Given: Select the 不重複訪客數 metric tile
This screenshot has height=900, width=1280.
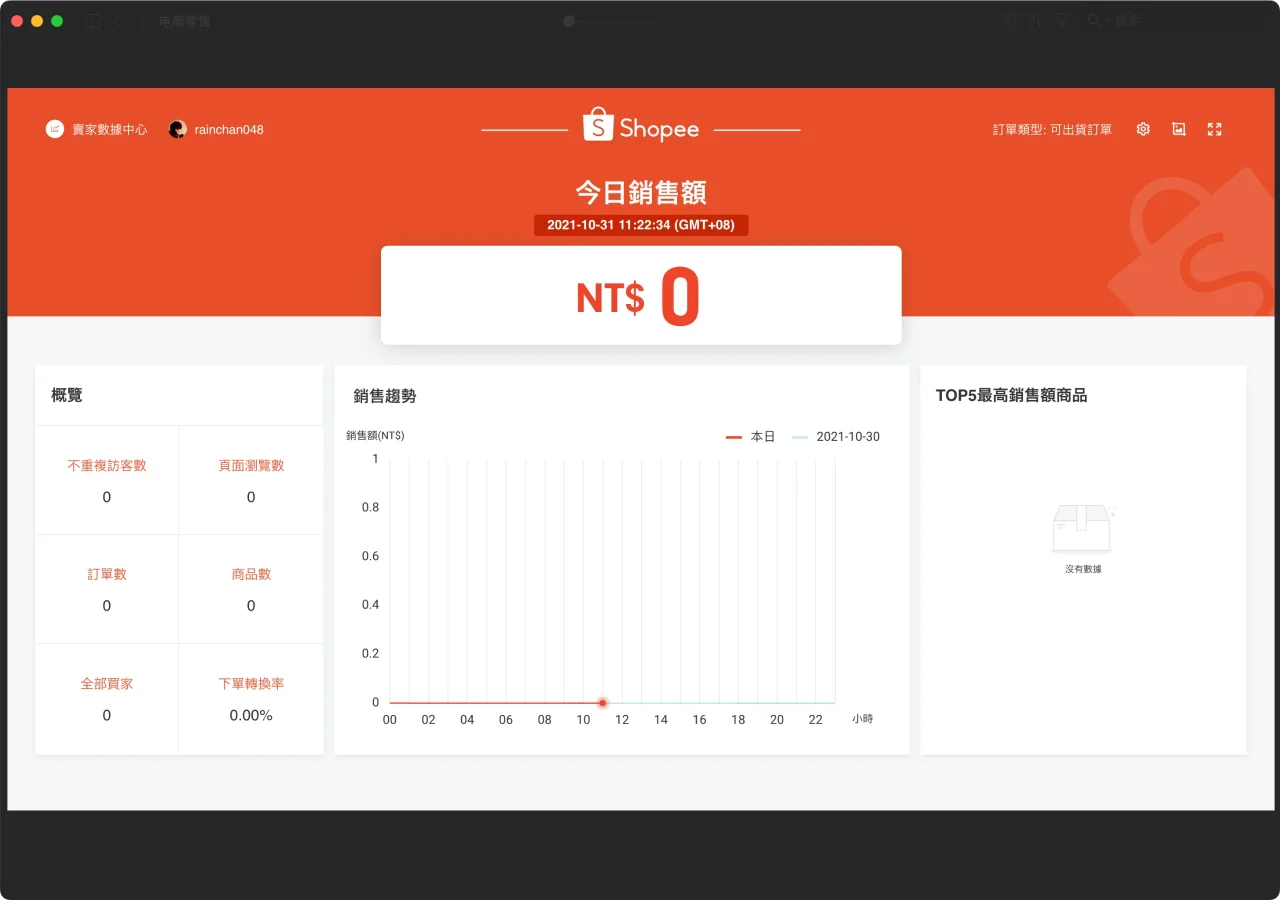Looking at the screenshot, I should click(107, 480).
